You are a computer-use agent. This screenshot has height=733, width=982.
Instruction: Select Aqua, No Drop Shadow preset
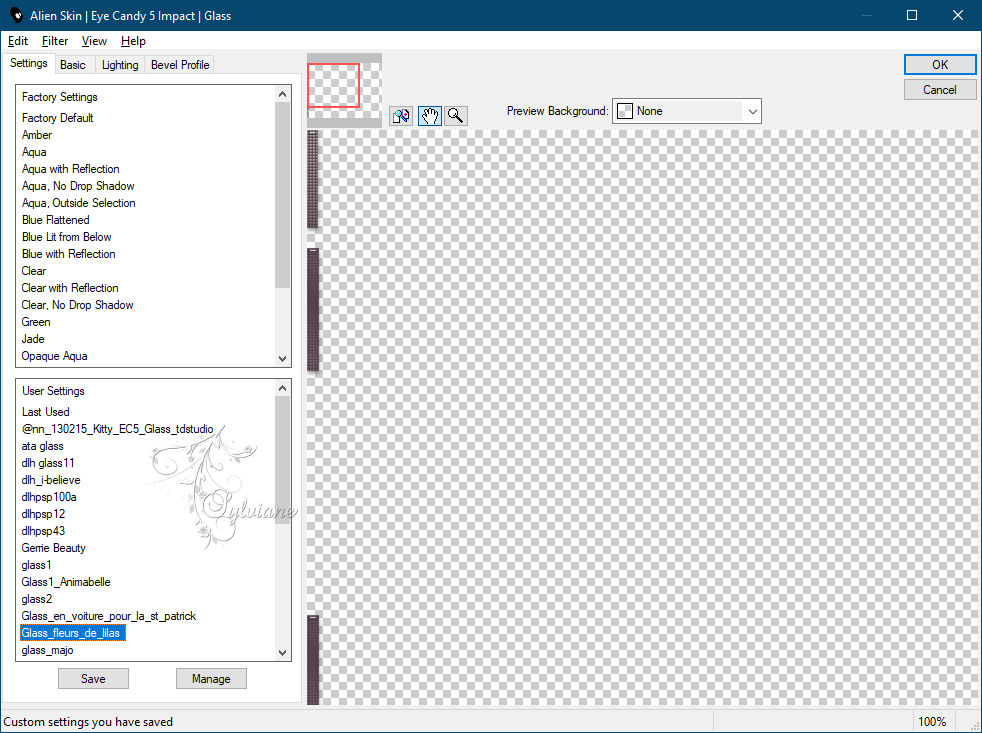(78, 185)
